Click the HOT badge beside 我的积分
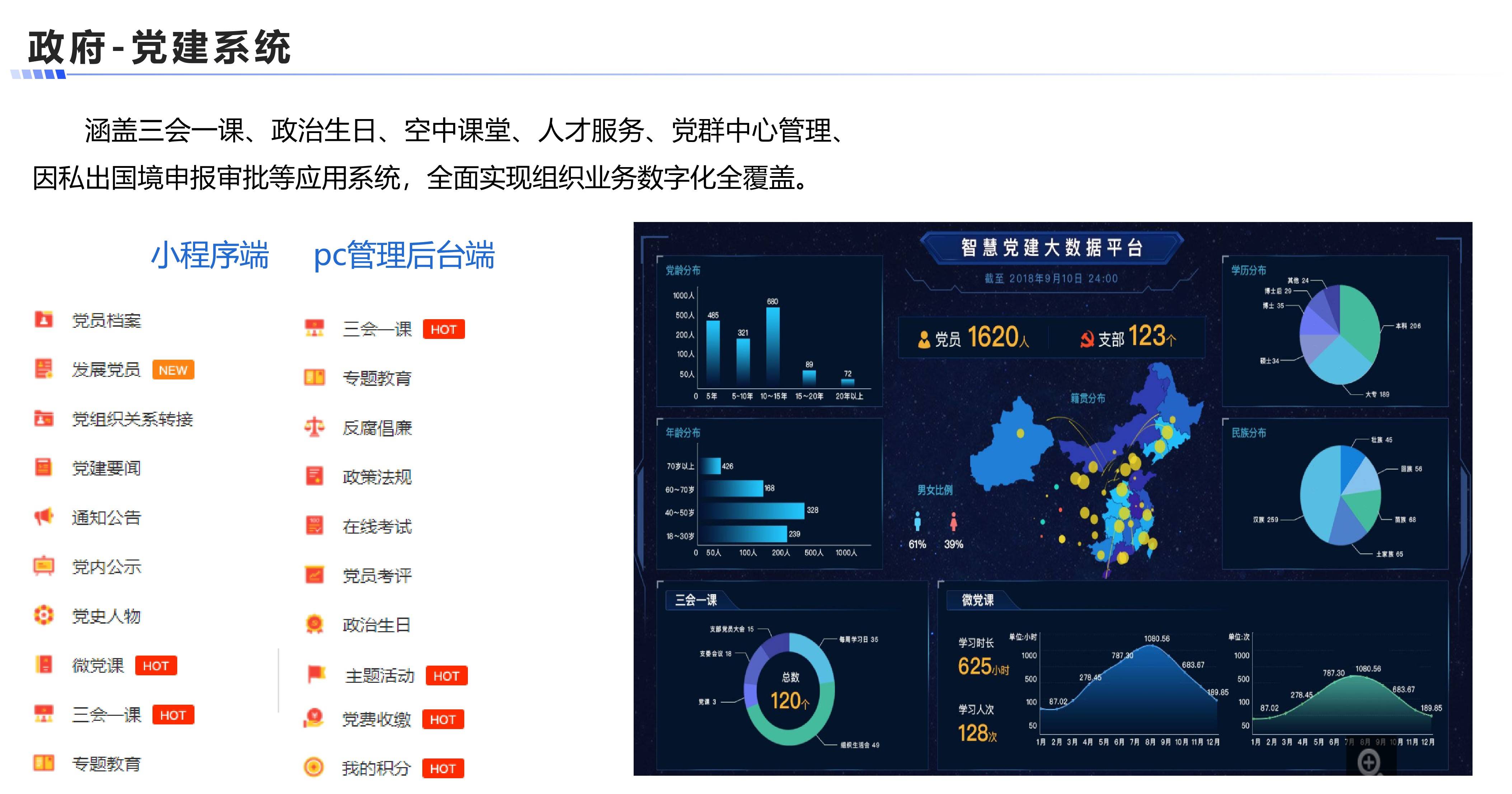This screenshot has width=1512, height=794. point(443,769)
